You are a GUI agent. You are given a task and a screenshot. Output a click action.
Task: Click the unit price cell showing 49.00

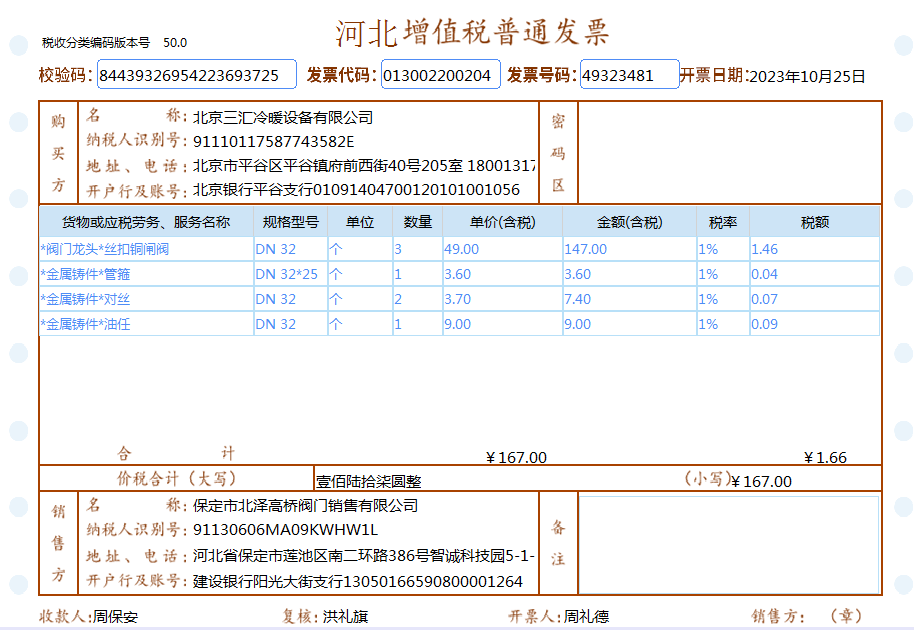point(502,249)
